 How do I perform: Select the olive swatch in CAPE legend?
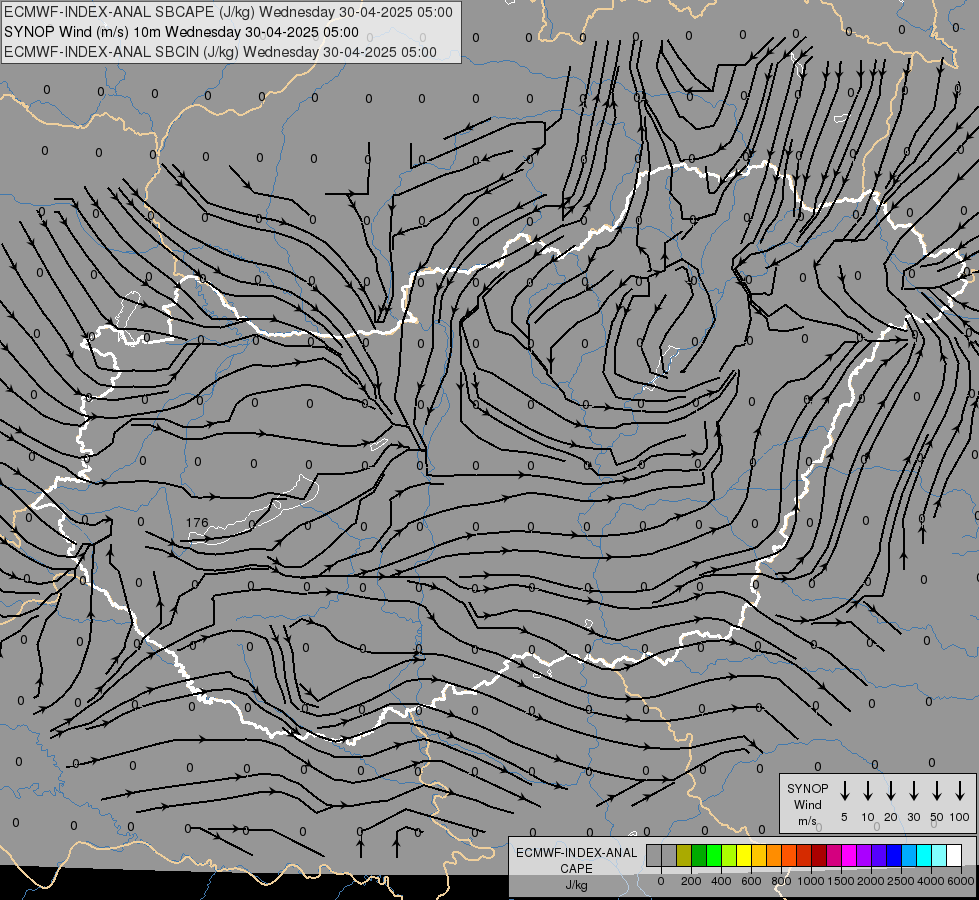pyautogui.click(x=684, y=855)
